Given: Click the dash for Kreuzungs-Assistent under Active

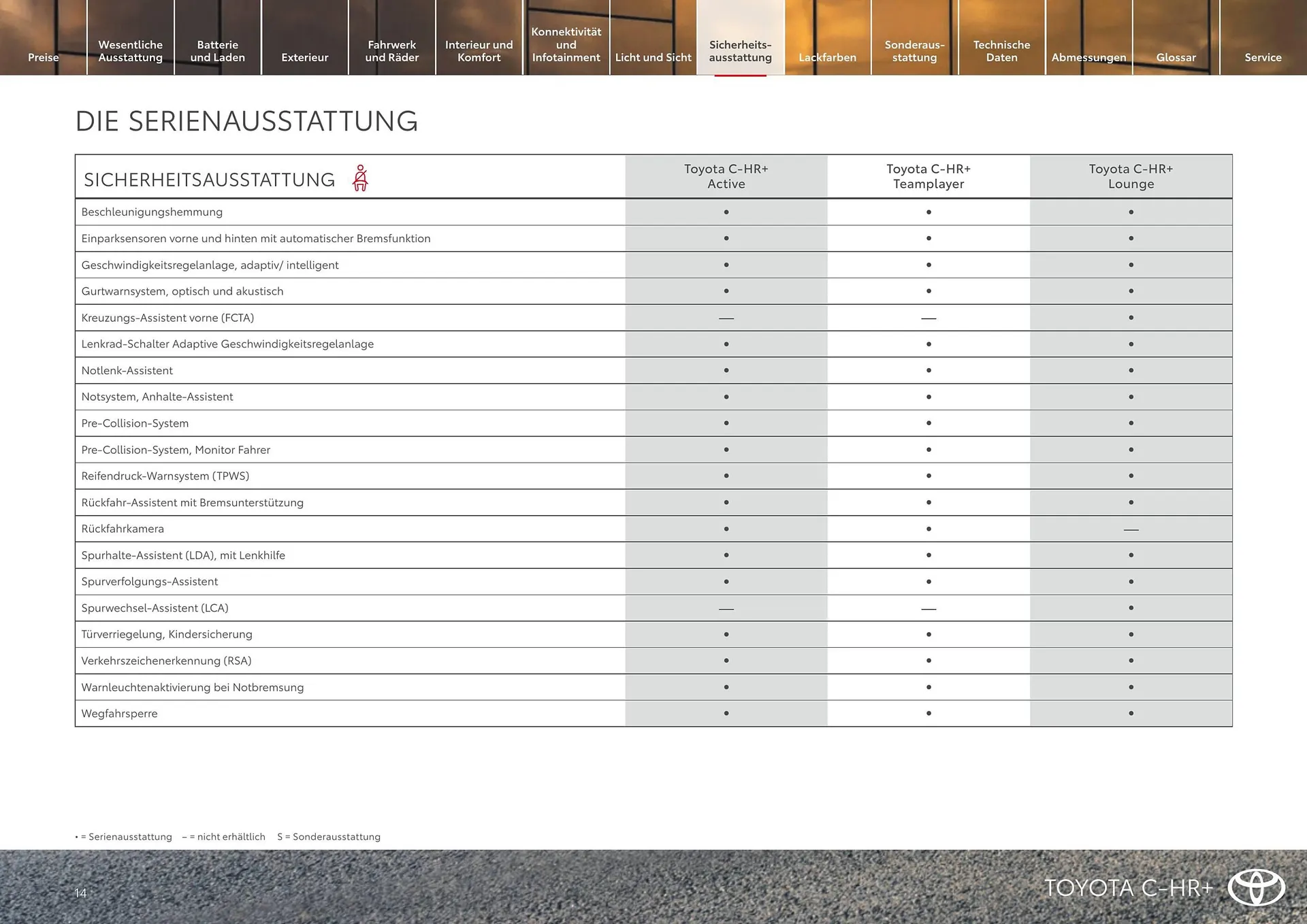Looking at the screenshot, I should tap(726, 317).
